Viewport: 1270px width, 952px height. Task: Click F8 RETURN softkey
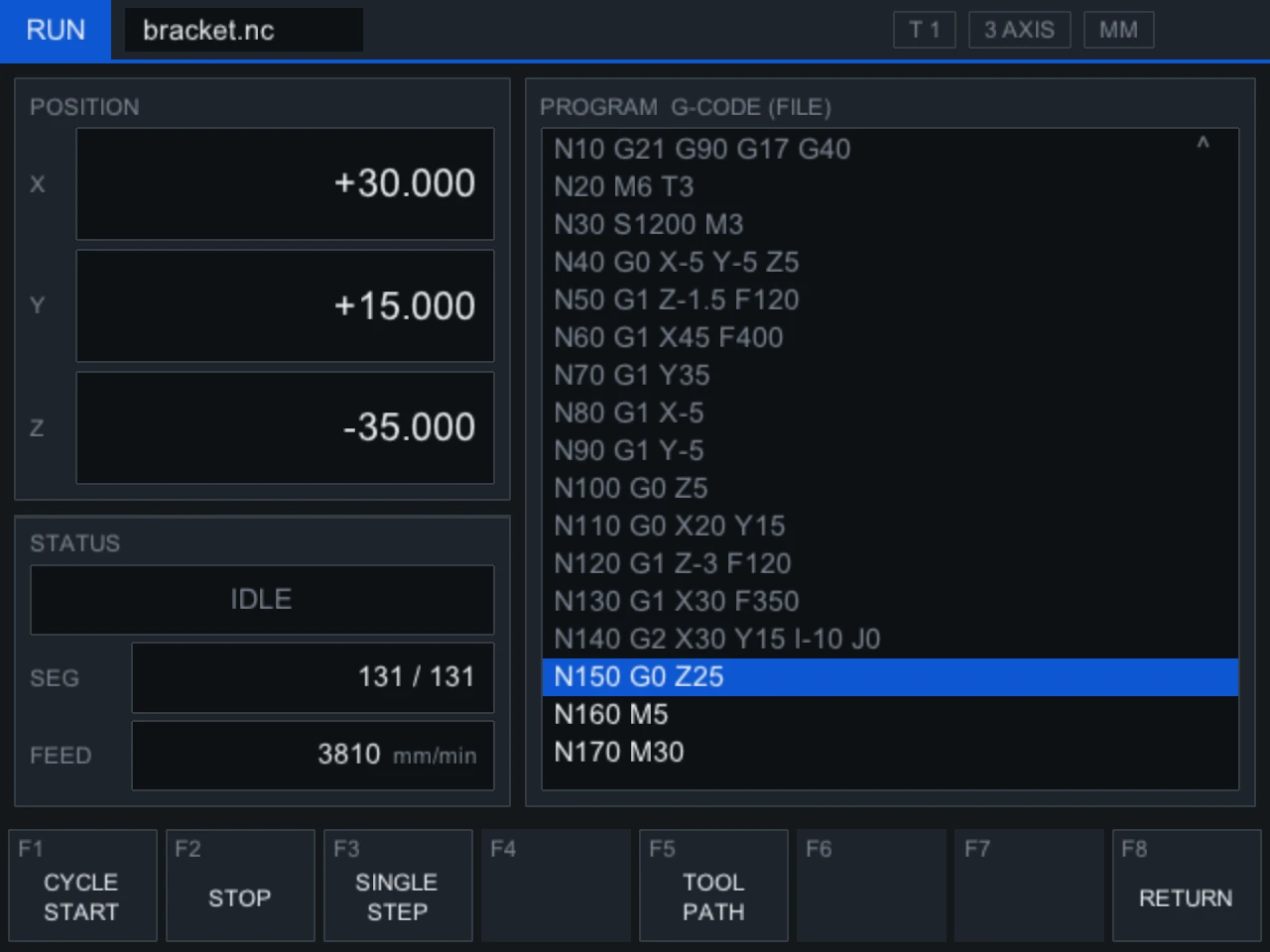pyautogui.click(x=1187, y=886)
